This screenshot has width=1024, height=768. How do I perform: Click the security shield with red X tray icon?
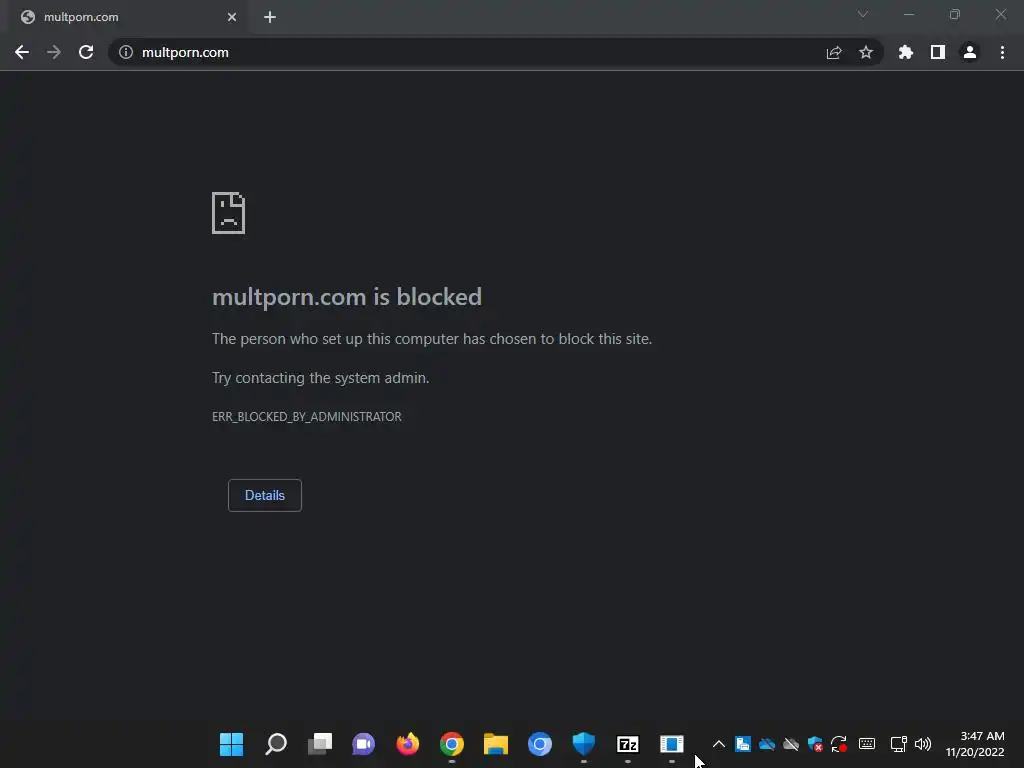(x=815, y=744)
